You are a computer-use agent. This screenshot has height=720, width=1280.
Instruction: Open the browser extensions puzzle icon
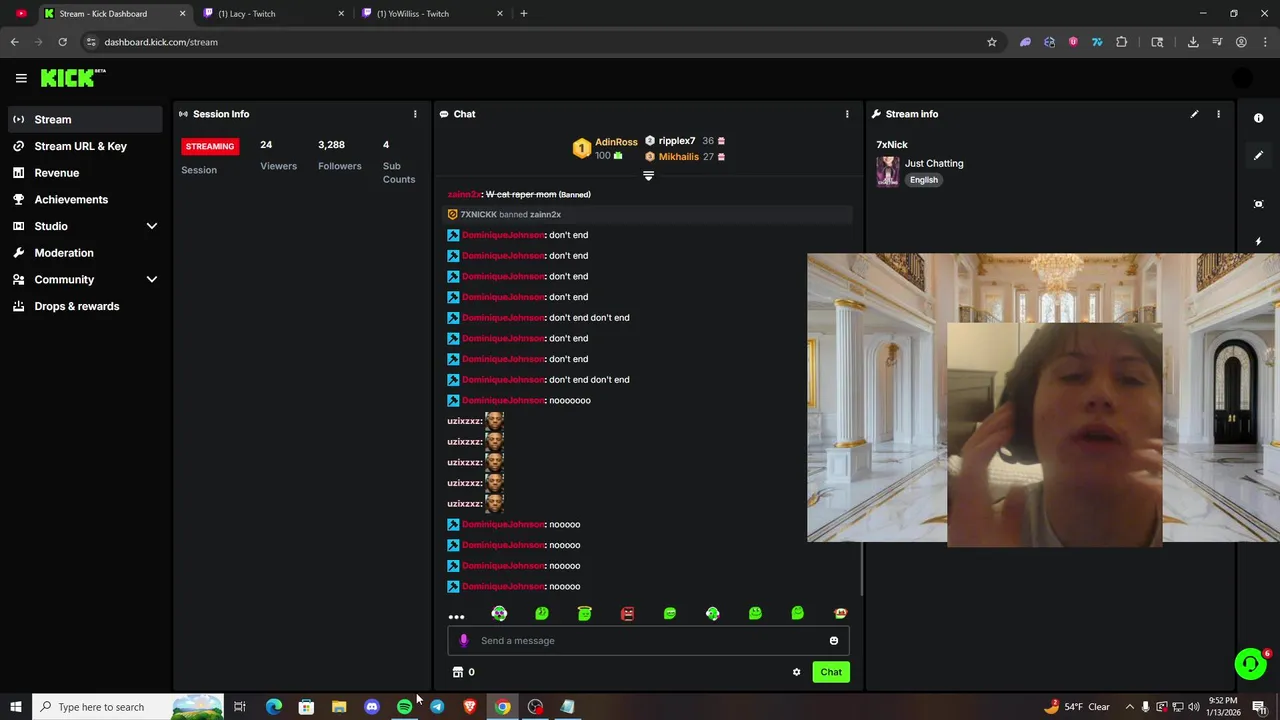[1121, 42]
